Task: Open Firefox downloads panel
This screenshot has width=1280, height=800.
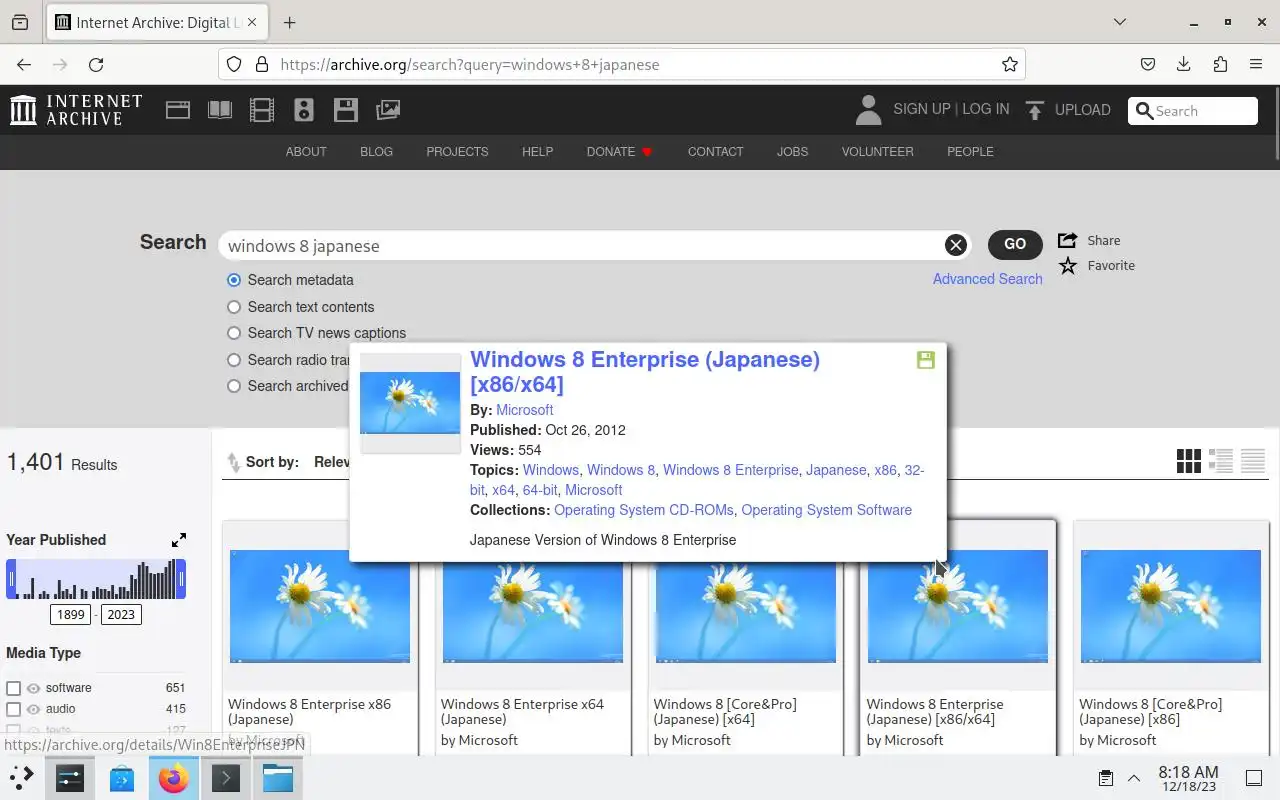Action: pyautogui.click(x=1184, y=64)
